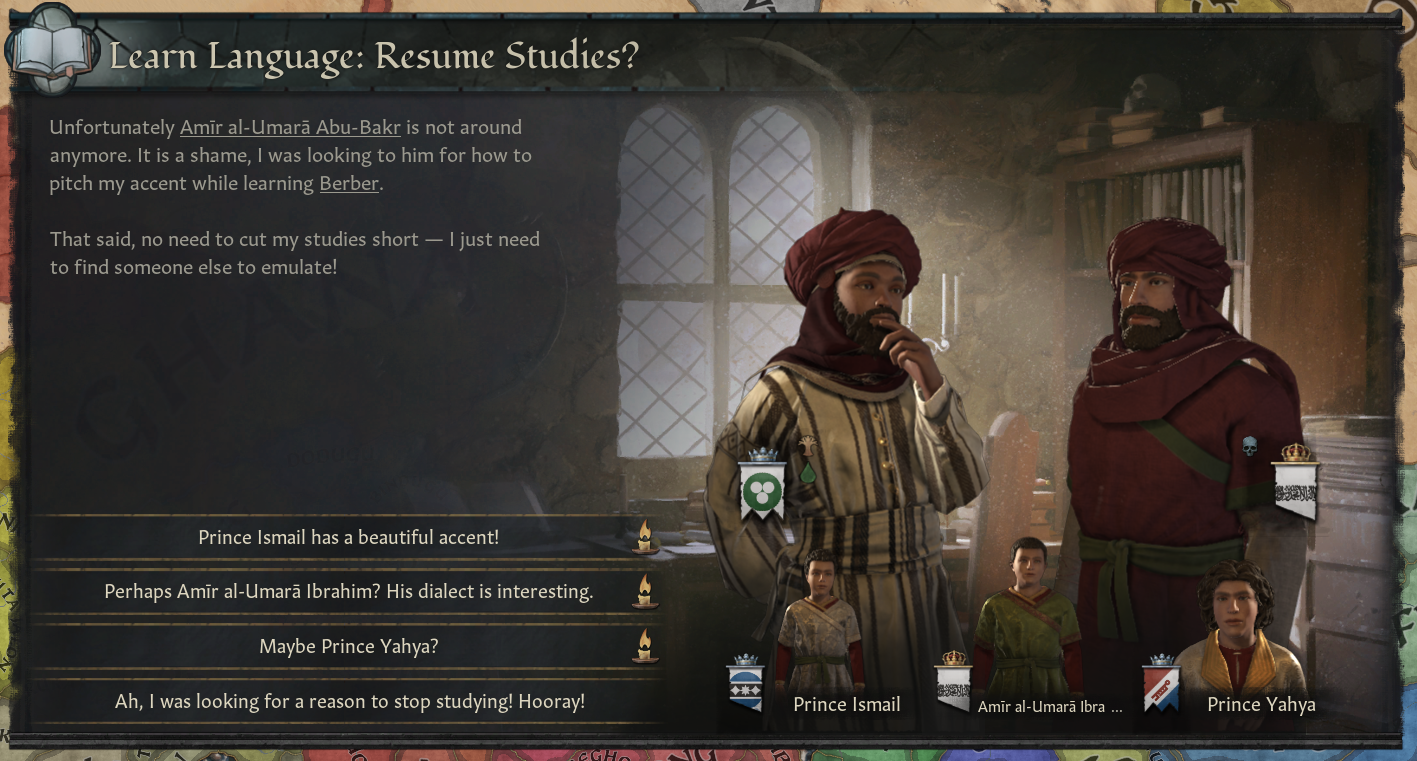Select the 'Maybe Prince Yahya?' option
Image resolution: width=1417 pixels, height=761 pixels.
tap(348, 646)
